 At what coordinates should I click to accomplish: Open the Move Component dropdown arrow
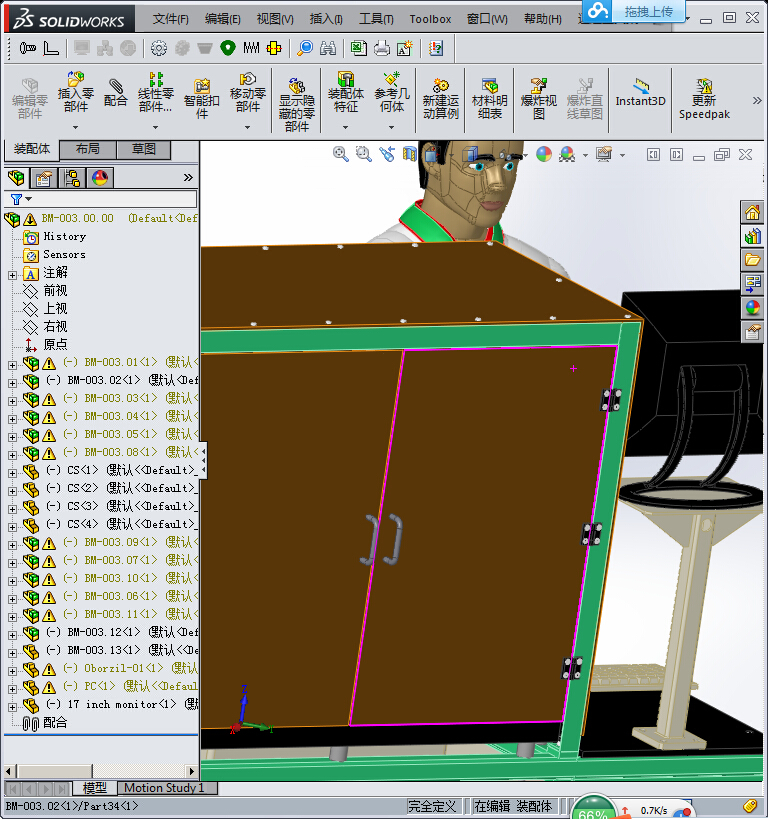coord(248,127)
